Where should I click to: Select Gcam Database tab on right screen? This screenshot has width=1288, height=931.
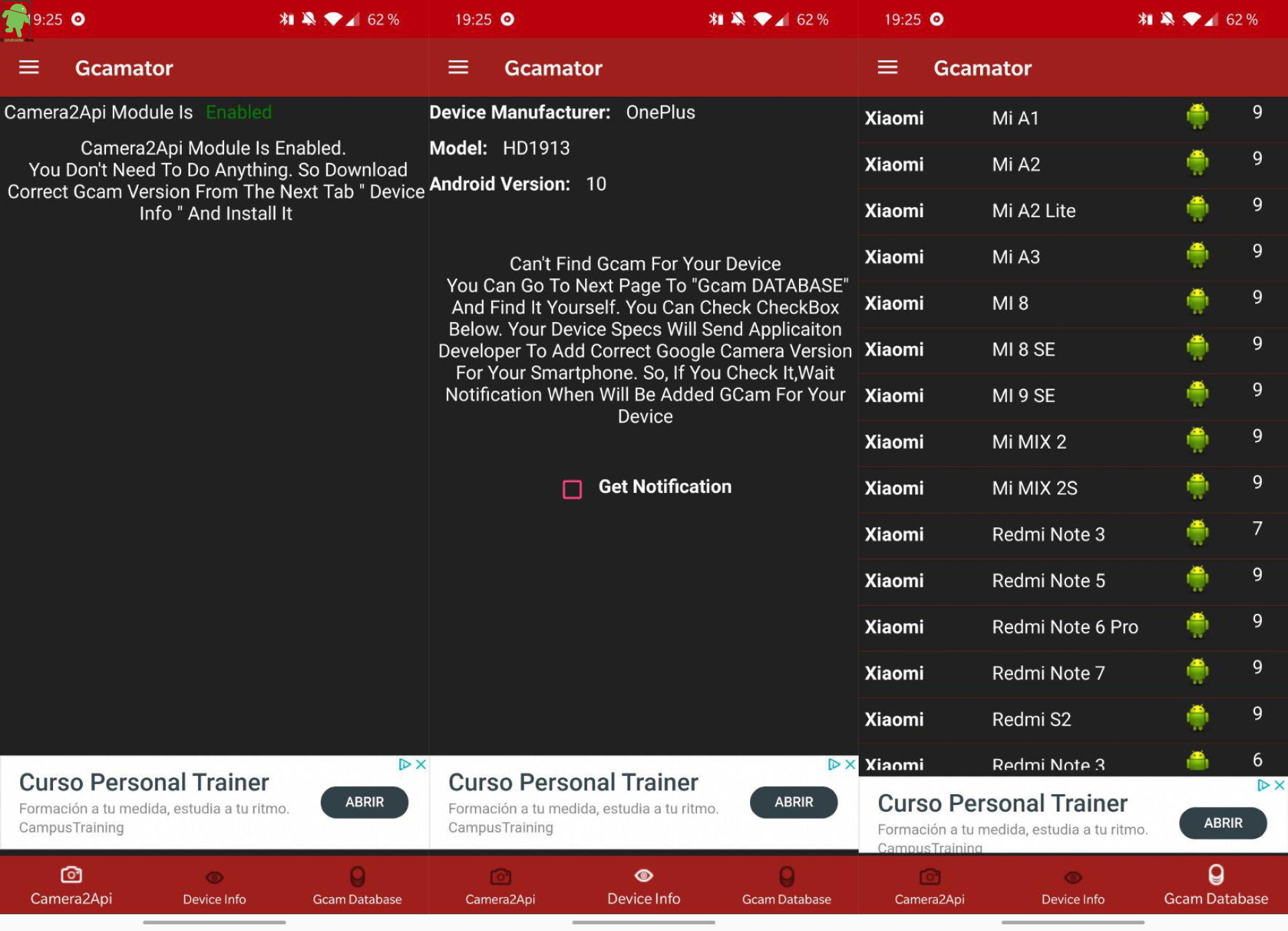[x=1216, y=886]
